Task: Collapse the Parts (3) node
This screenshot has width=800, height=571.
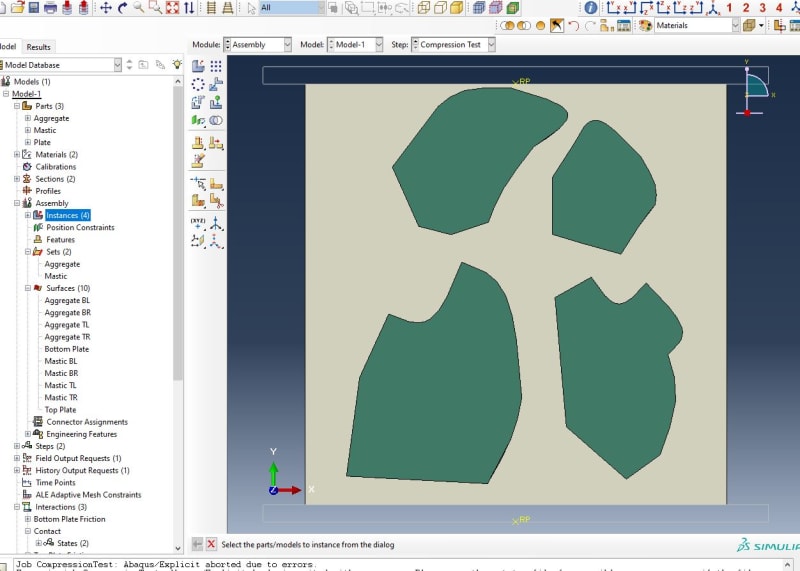Action: (17, 106)
